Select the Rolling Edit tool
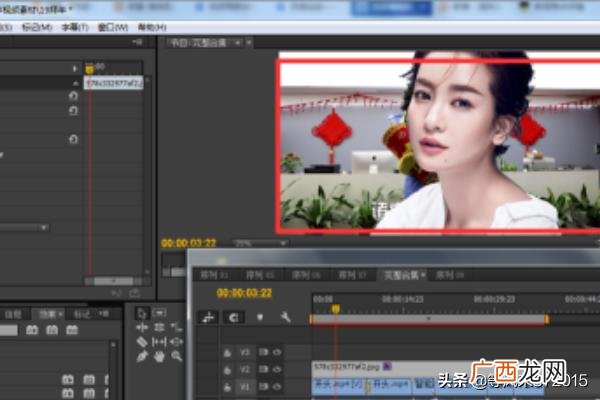The image size is (600, 400). tap(159, 327)
